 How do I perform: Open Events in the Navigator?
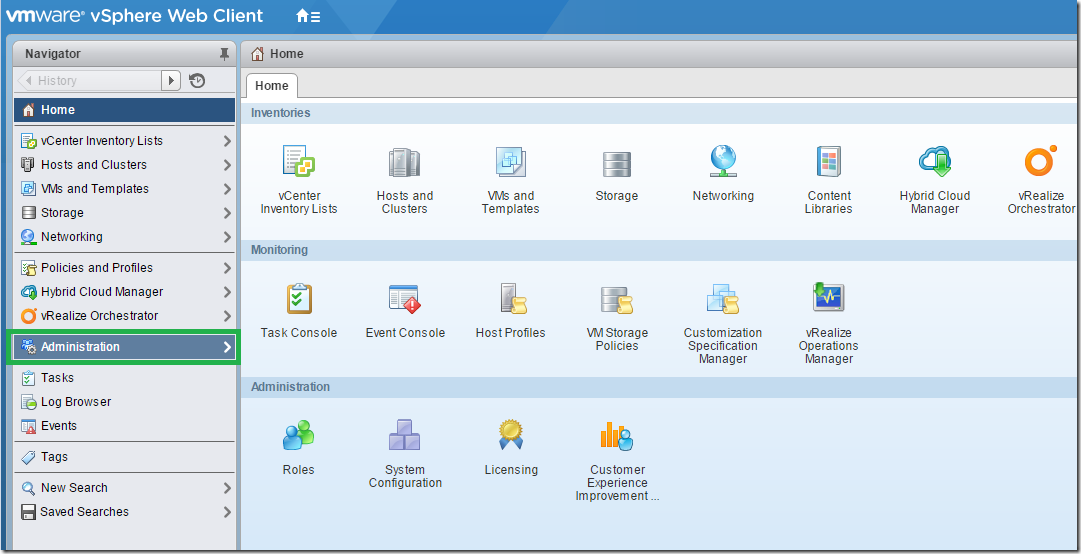(124, 427)
